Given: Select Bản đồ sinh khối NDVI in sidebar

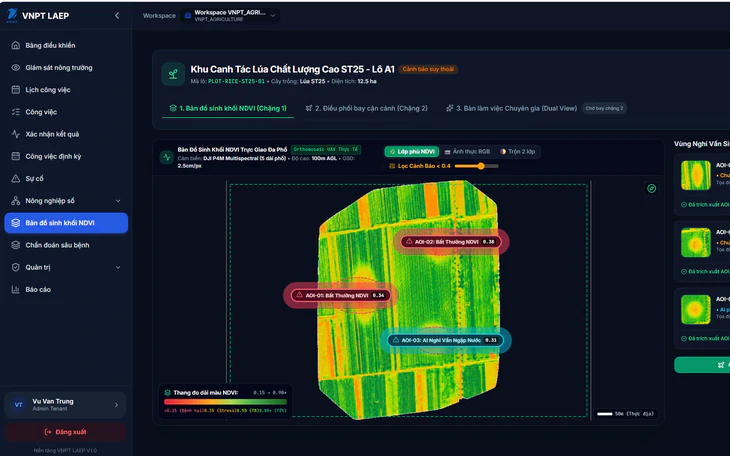Looking at the screenshot, I should click(x=66, y=223).
